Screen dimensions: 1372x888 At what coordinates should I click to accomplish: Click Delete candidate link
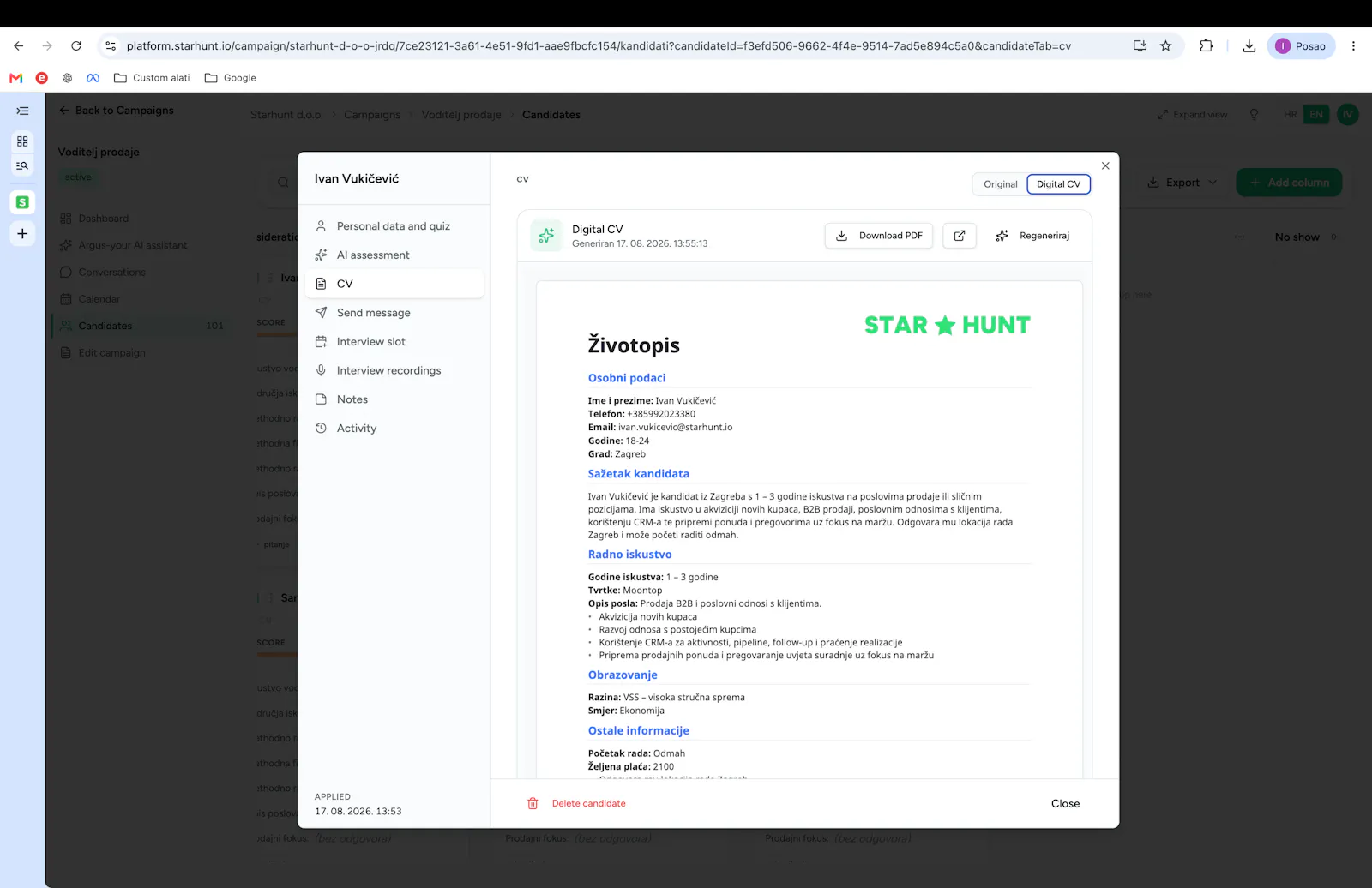click(x=588, y=804)
